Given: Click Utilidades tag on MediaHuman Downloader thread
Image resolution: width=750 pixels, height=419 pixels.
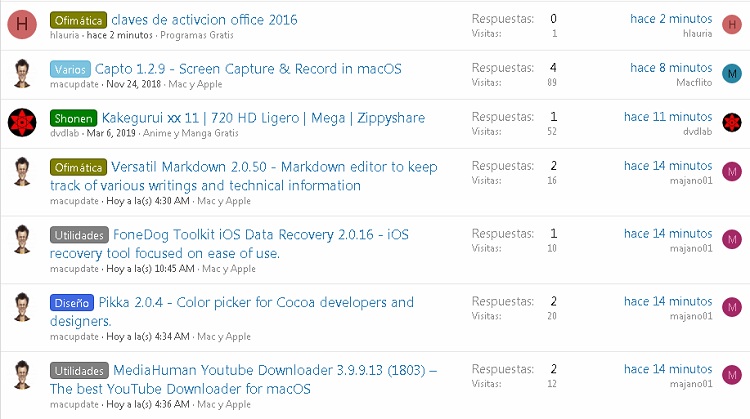Looking at the screenshot, I should point(79,371).
